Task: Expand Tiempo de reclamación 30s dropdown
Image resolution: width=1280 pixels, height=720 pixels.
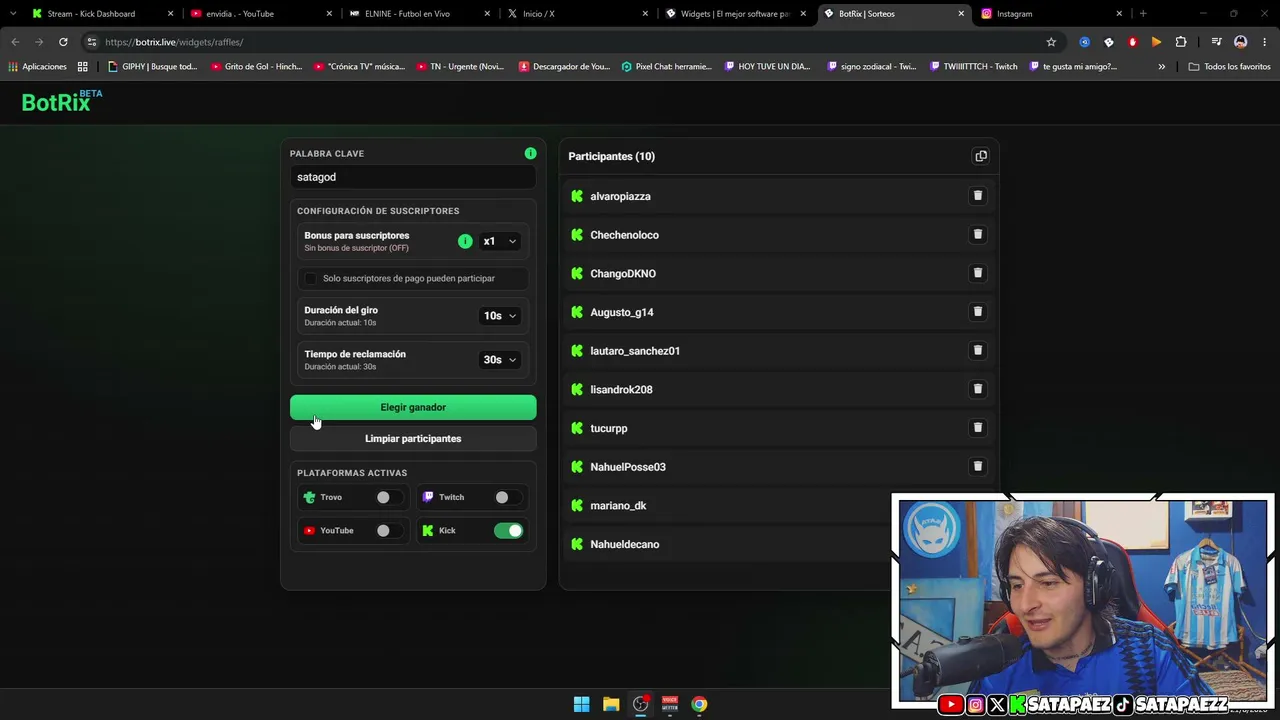Action: pos(499,360)
